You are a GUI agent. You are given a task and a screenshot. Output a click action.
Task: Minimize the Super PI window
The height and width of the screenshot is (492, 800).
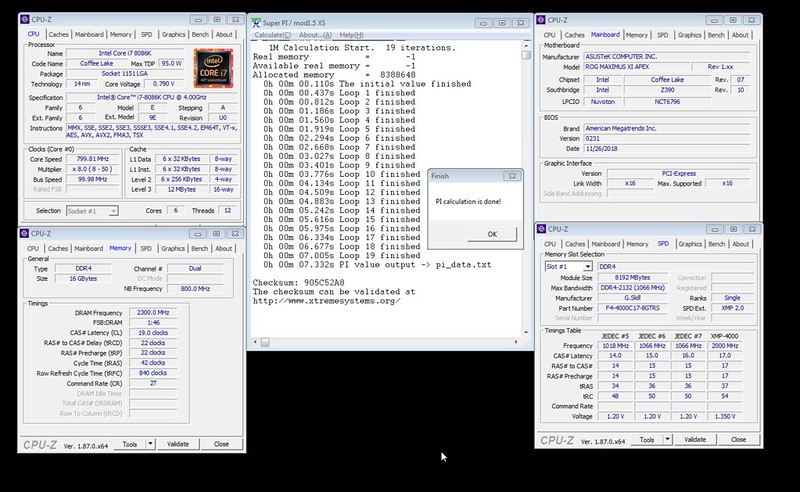coord(483,23)
